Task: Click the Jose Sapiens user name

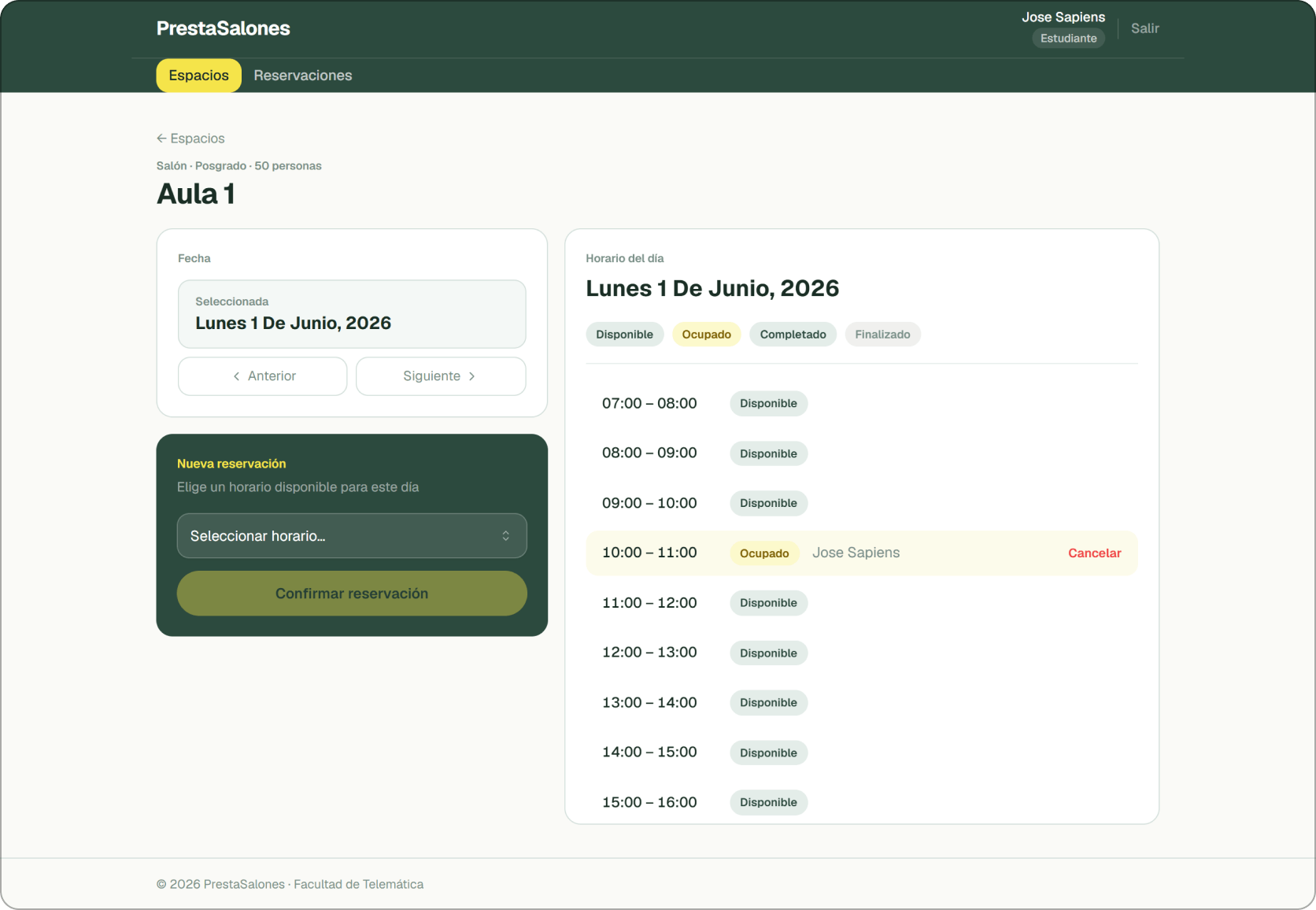Action: 1063,17
